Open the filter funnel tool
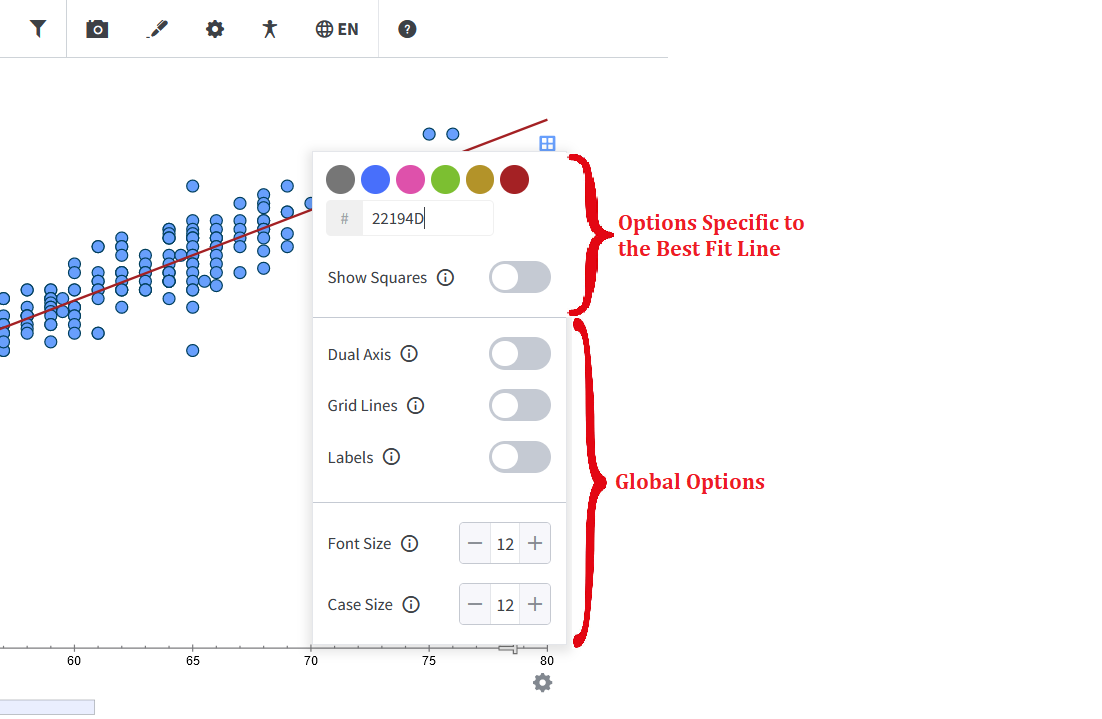This screenshot has width=1102, height=719. (38, 29)
